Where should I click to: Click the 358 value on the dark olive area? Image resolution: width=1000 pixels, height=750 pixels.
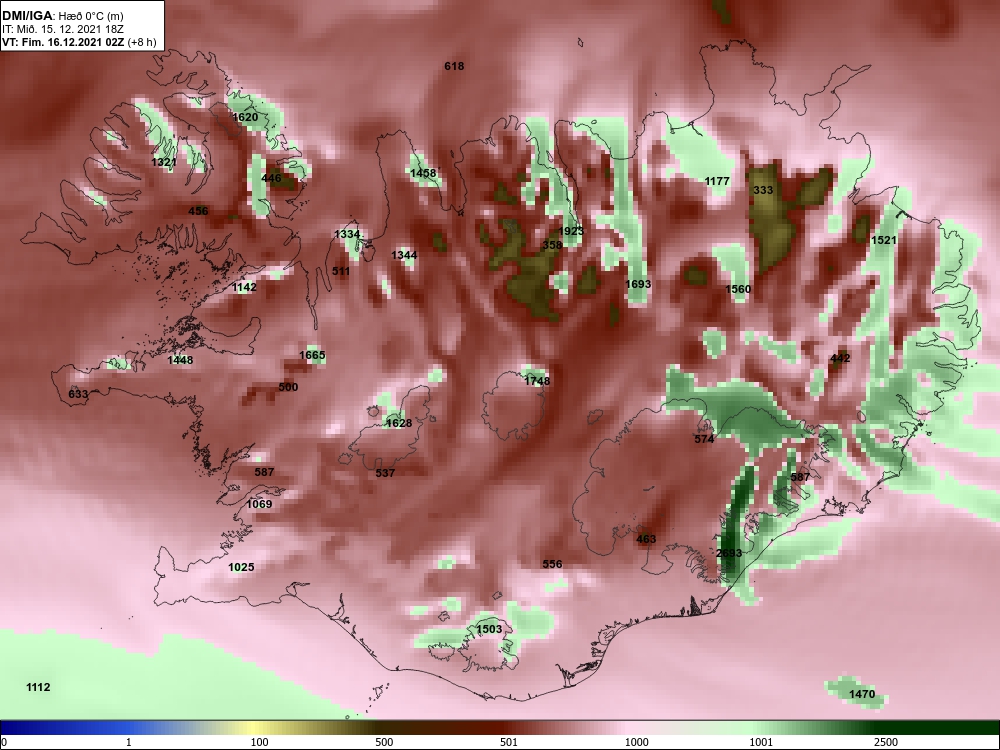coord(552,246)
